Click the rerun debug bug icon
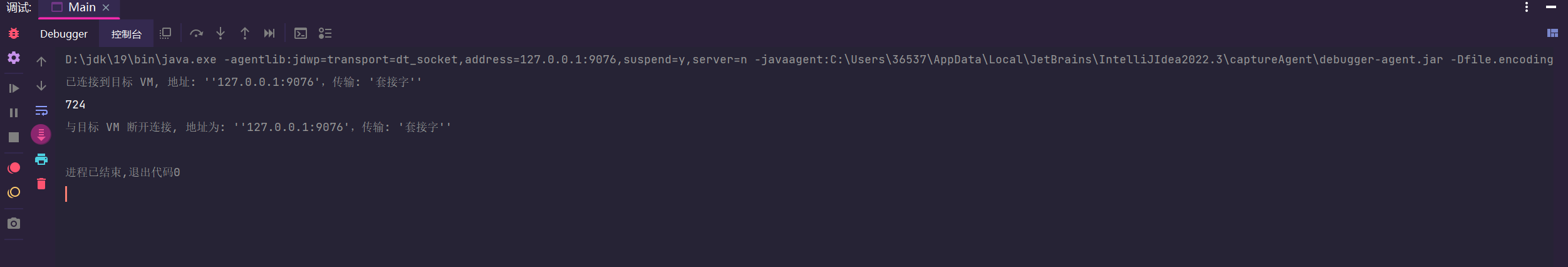 click(14, 33)
